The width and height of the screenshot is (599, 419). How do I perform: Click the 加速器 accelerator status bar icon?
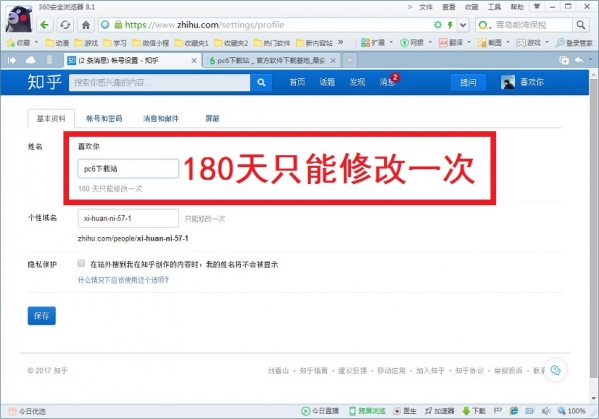pos(440,411)
